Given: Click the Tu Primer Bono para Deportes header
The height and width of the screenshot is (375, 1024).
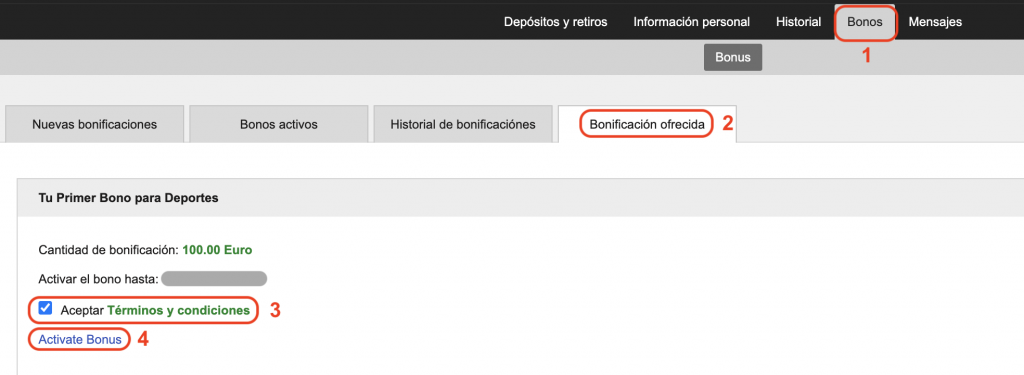Looking at the screenshot, I should pos(129,198).
